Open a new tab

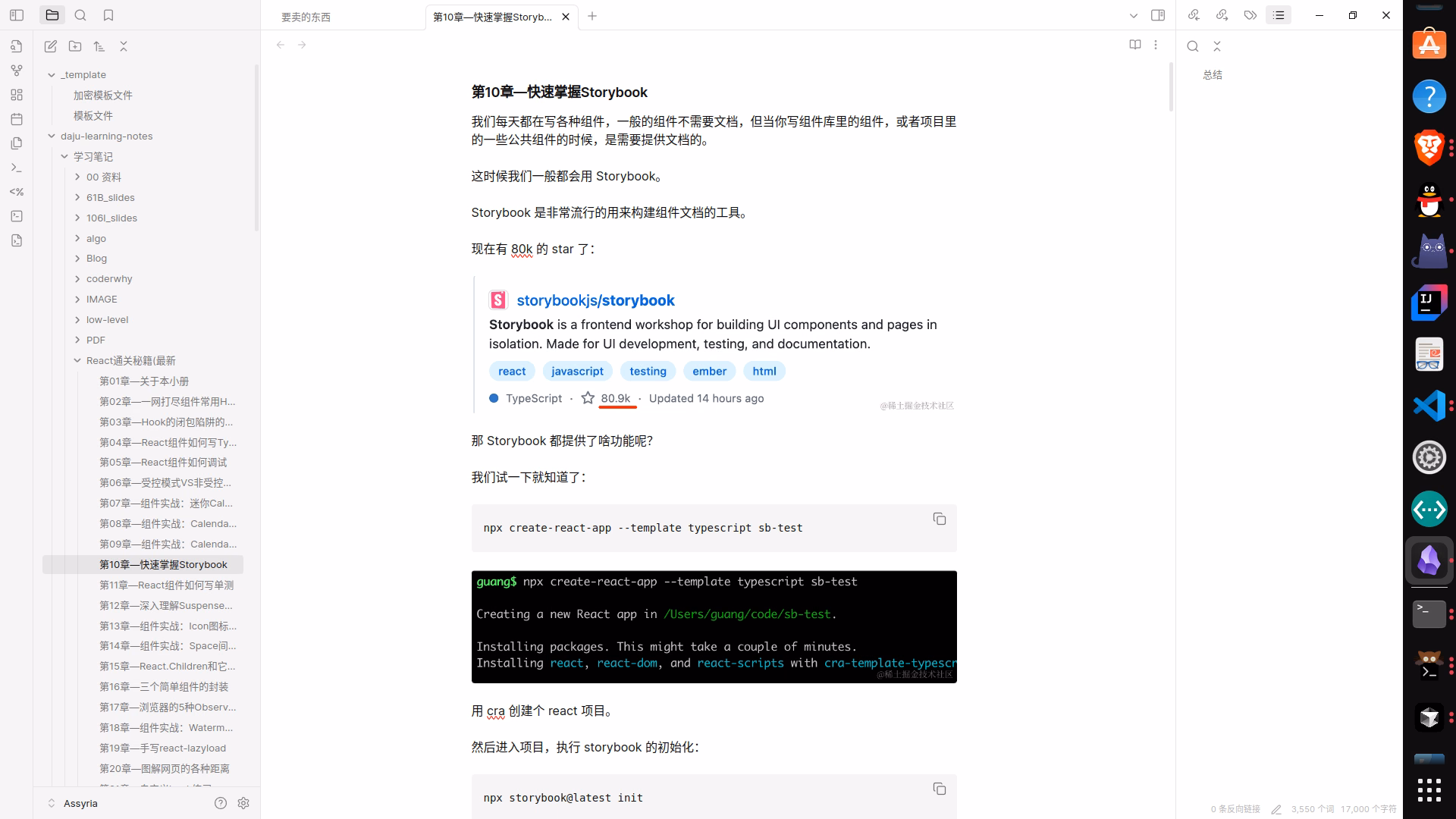(x=592, y=16)
